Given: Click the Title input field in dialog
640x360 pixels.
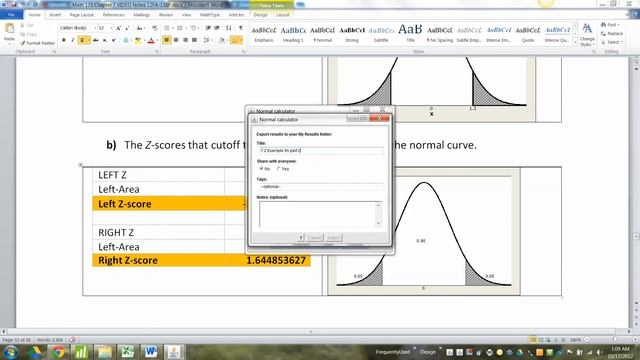Looking at the screenshot, I should coord(320,151).
